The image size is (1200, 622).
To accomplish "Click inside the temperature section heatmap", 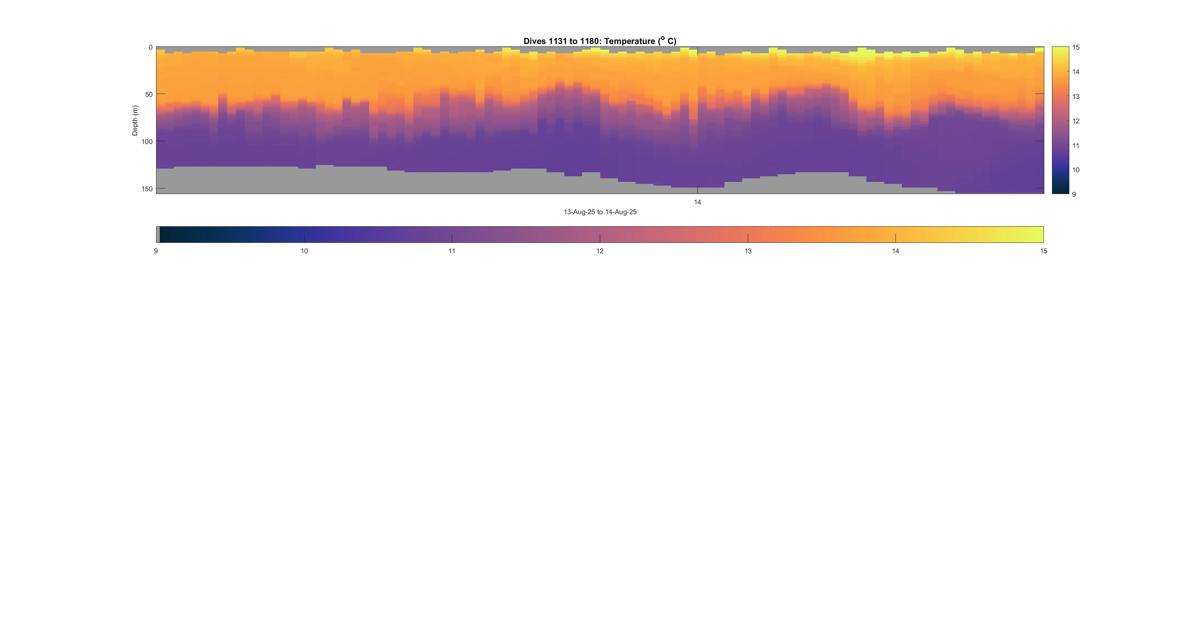I will coord(600,120).
